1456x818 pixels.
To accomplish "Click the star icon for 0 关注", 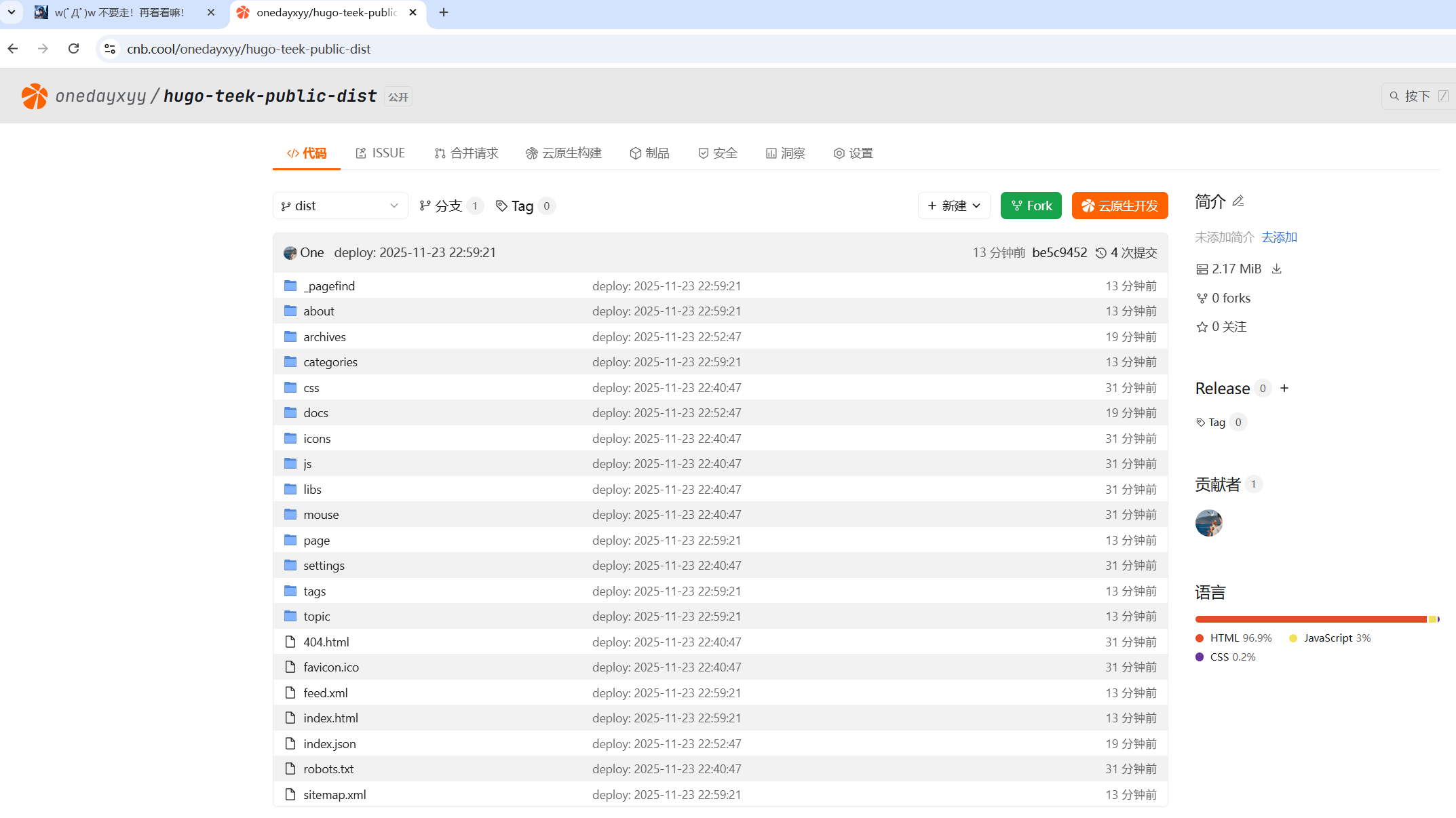I will point(1202,327).
